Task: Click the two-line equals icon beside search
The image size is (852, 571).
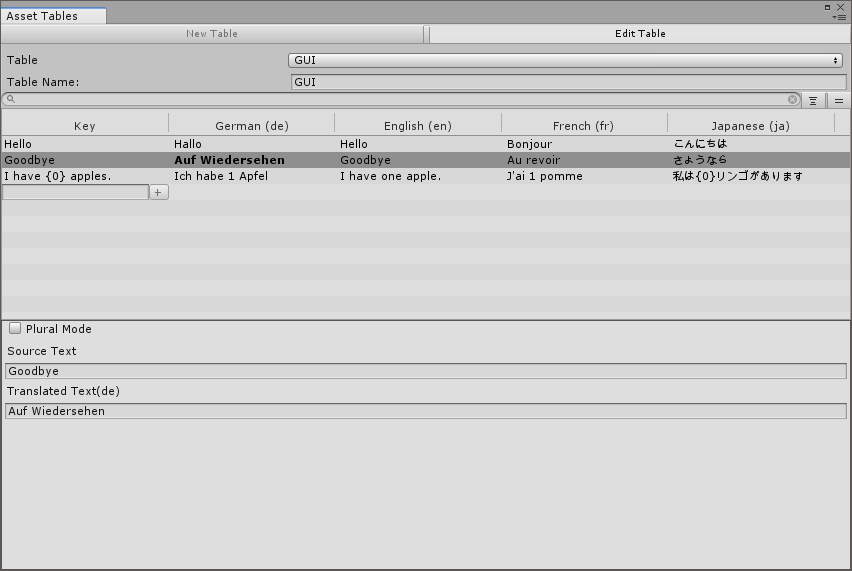Action: [838, 101]
